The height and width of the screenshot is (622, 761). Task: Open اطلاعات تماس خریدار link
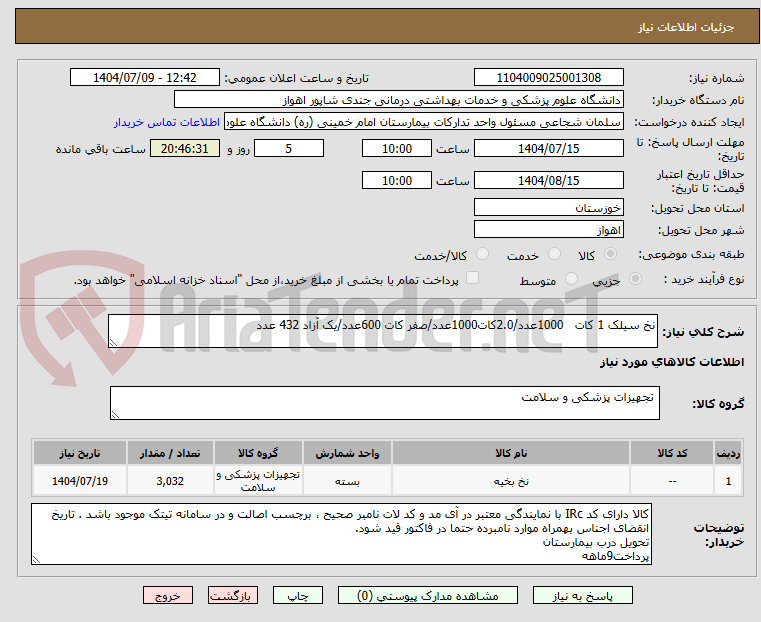167,122
